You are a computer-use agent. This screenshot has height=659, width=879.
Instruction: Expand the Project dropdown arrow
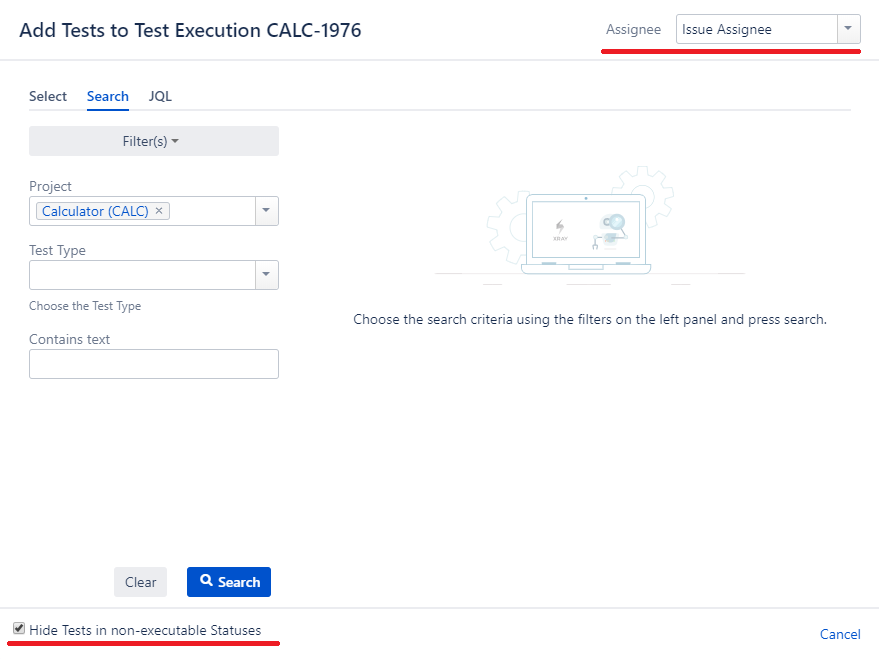[266, 211]
